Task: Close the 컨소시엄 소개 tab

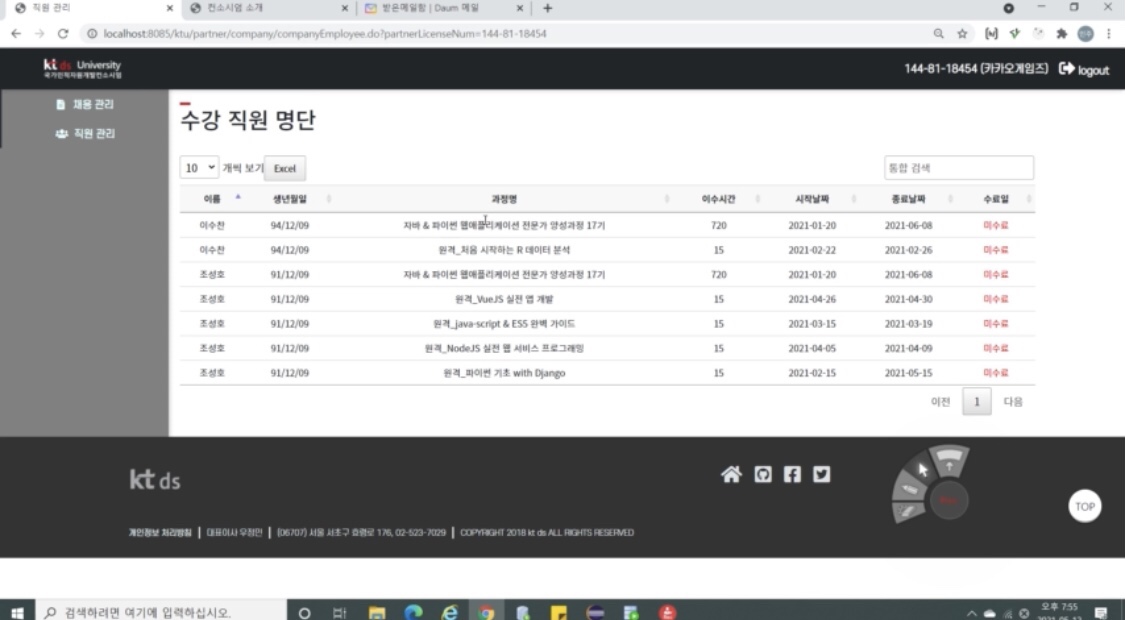Action: click(x=344, y=9)
